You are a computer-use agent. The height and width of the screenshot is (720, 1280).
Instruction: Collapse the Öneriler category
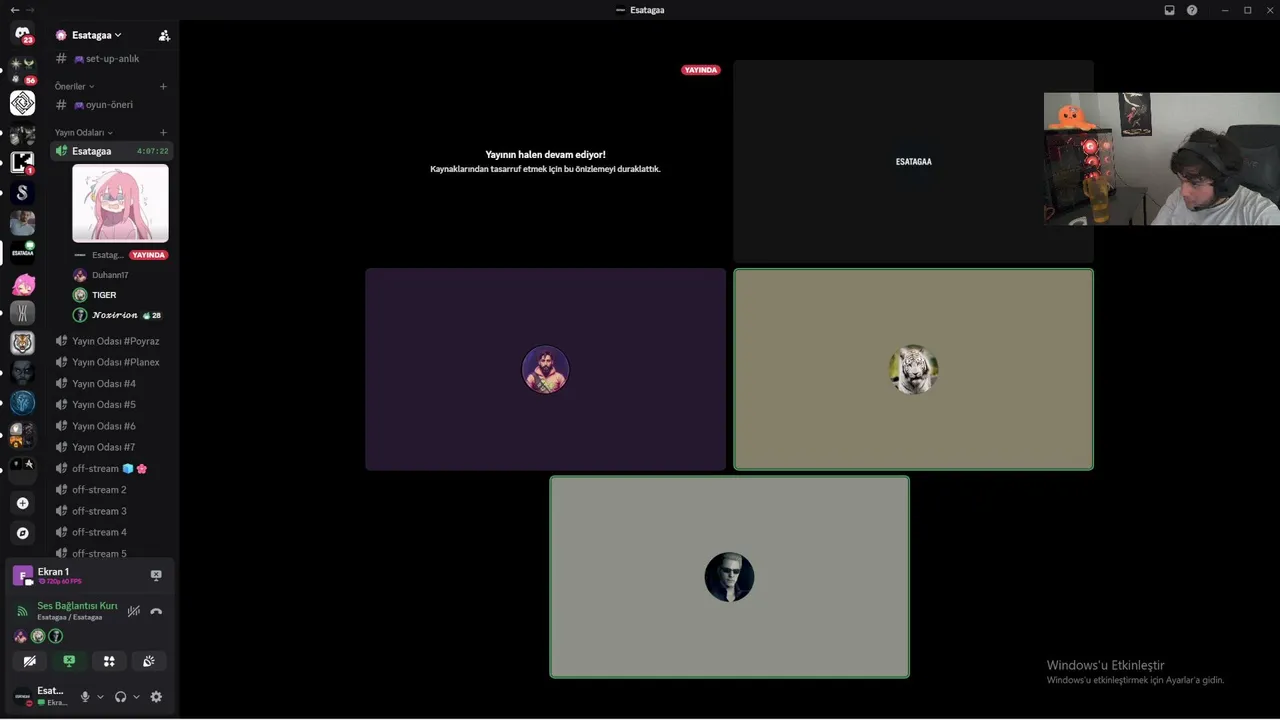pyautogui.click(x=75, y=86)
